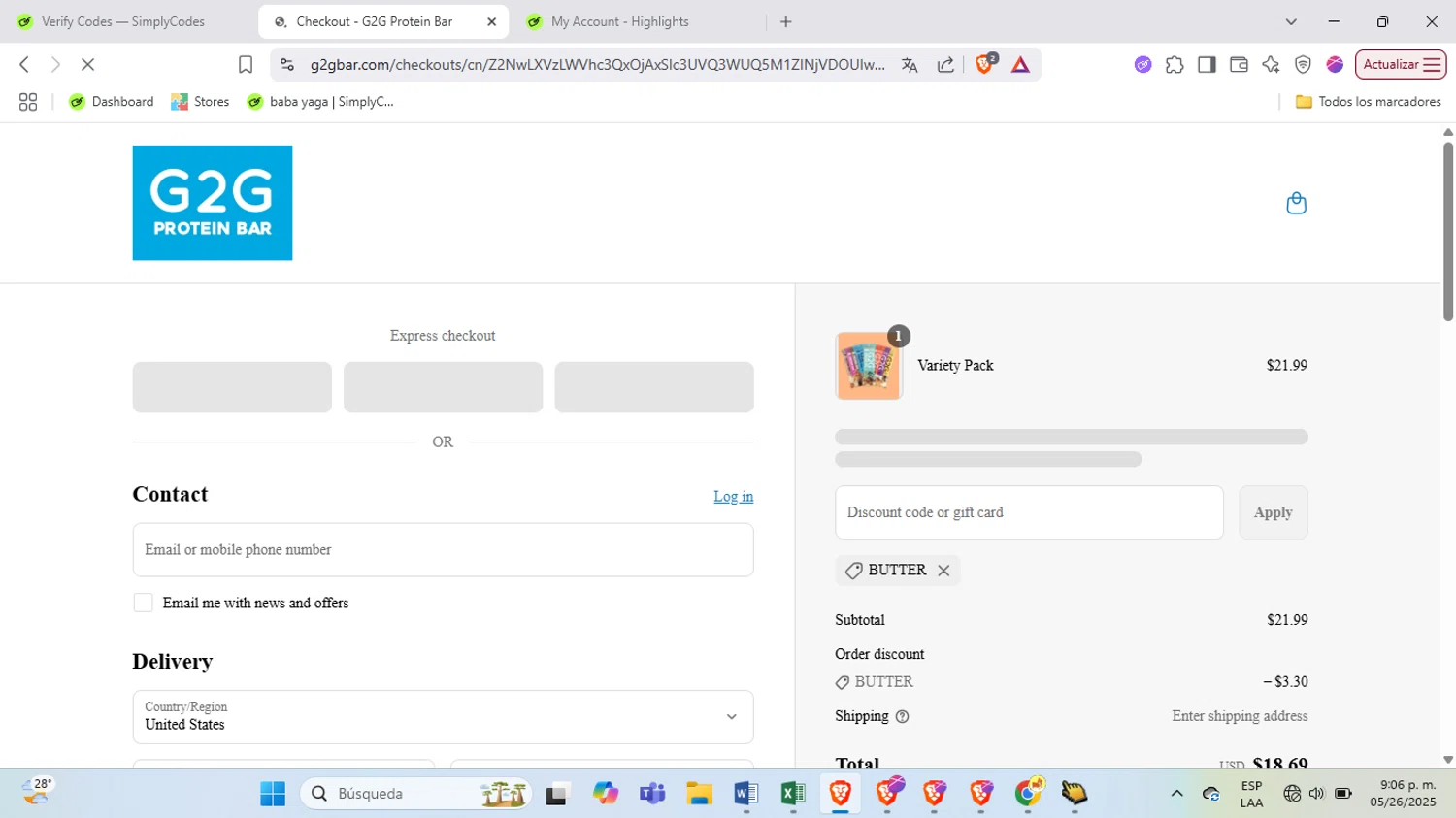Open Brave Shields lion icon
1456x818 pixels.
pyautogui.click(x=985, y=65)
